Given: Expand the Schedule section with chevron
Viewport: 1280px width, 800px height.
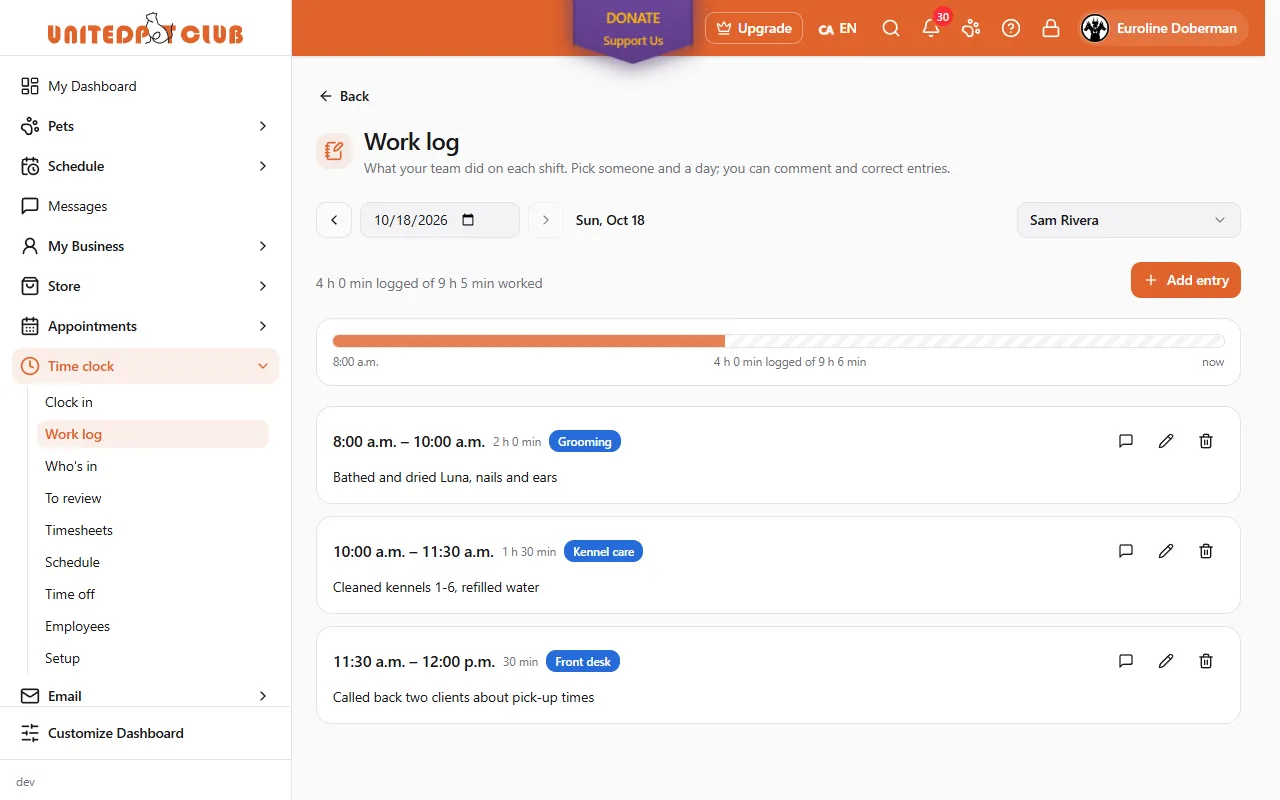Looking at the screenshot, I should [x=145, y=166].
